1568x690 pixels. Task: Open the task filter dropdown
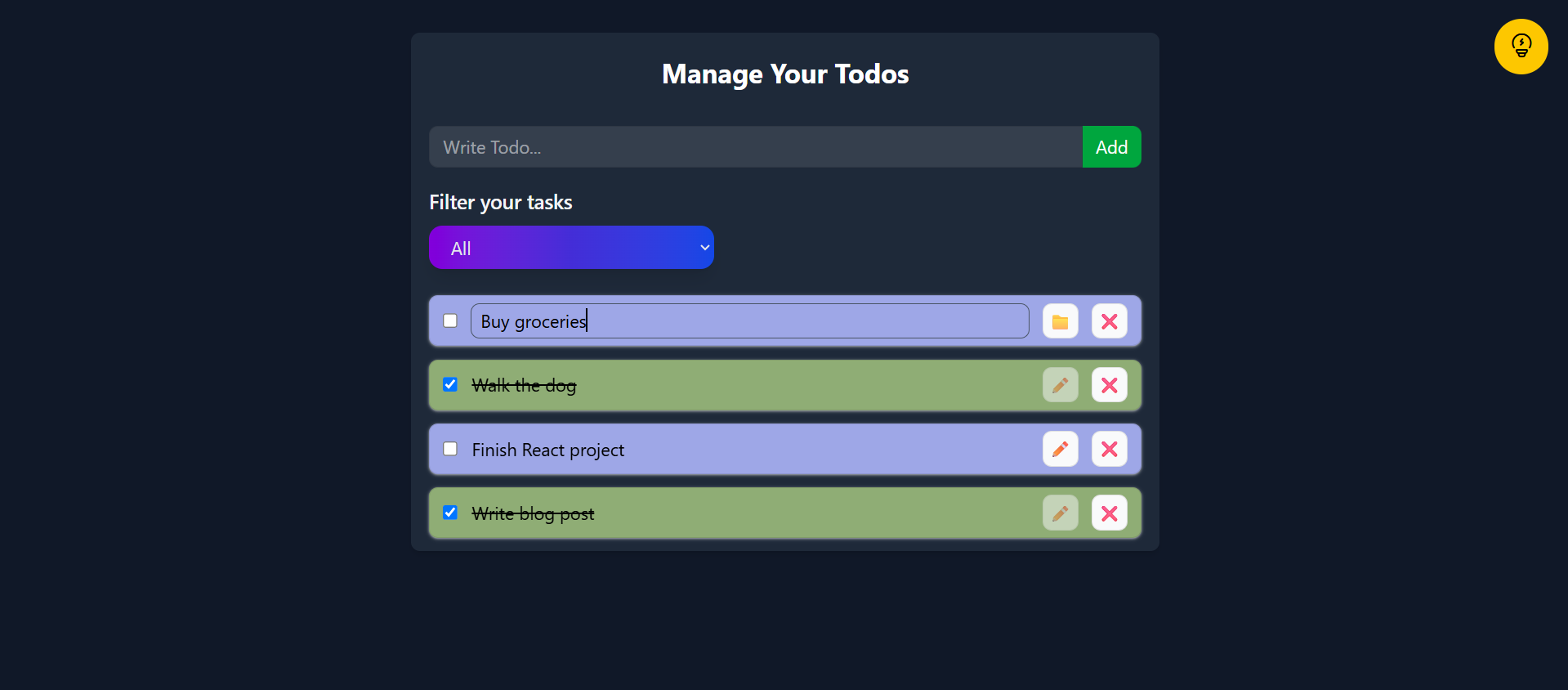point(570,247)
